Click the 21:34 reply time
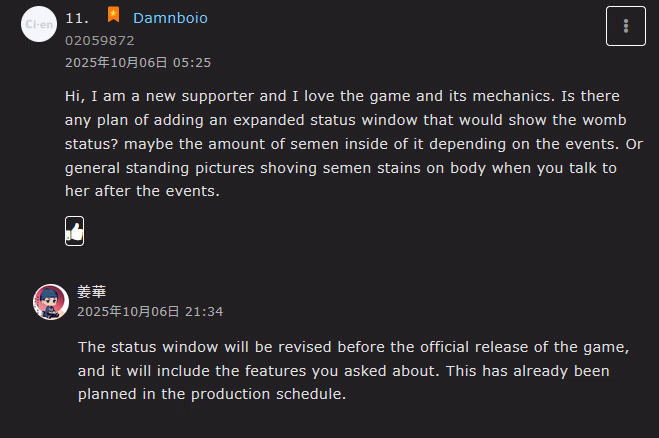 [204, 312]
